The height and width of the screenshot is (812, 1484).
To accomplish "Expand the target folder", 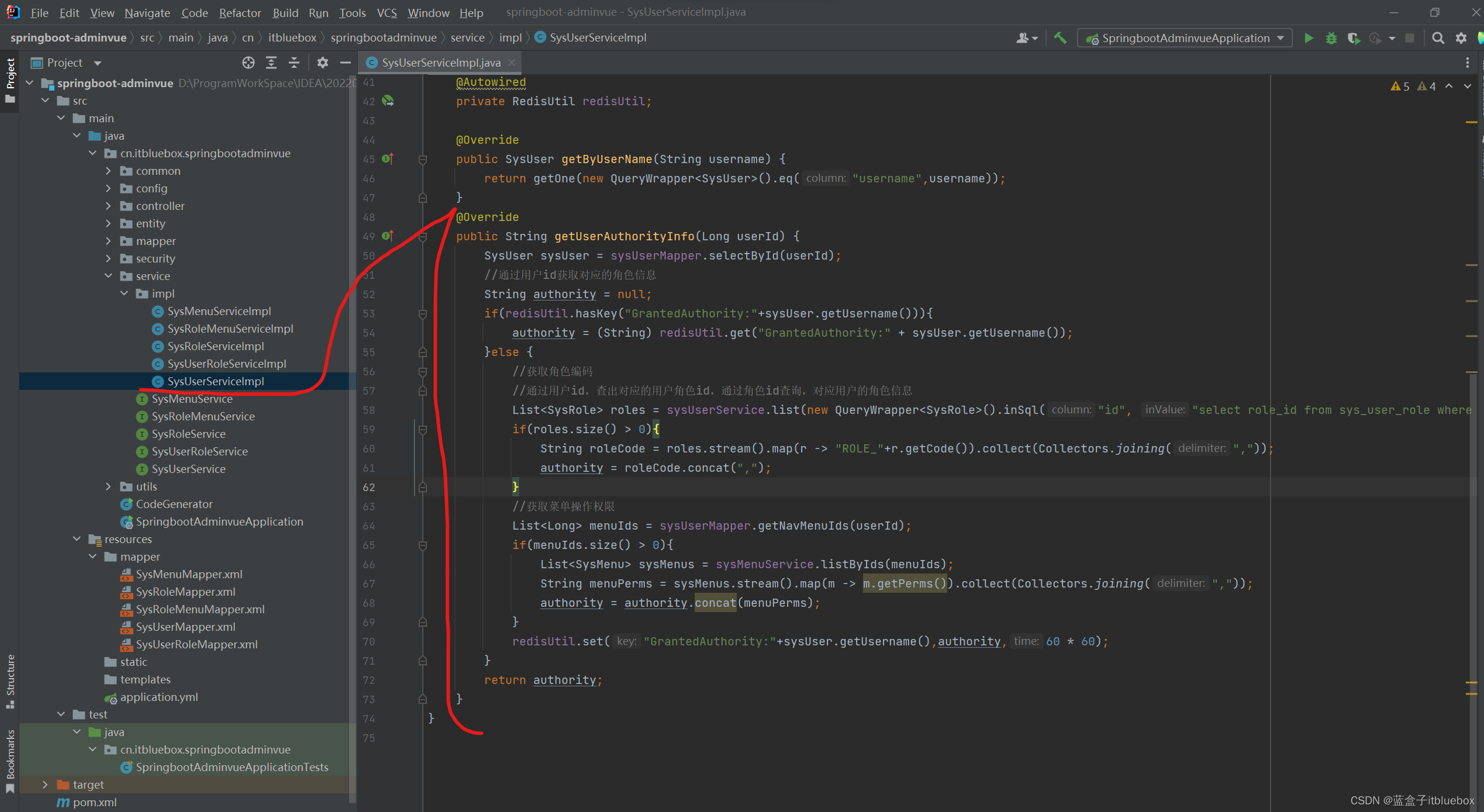I will coord(45,785).
